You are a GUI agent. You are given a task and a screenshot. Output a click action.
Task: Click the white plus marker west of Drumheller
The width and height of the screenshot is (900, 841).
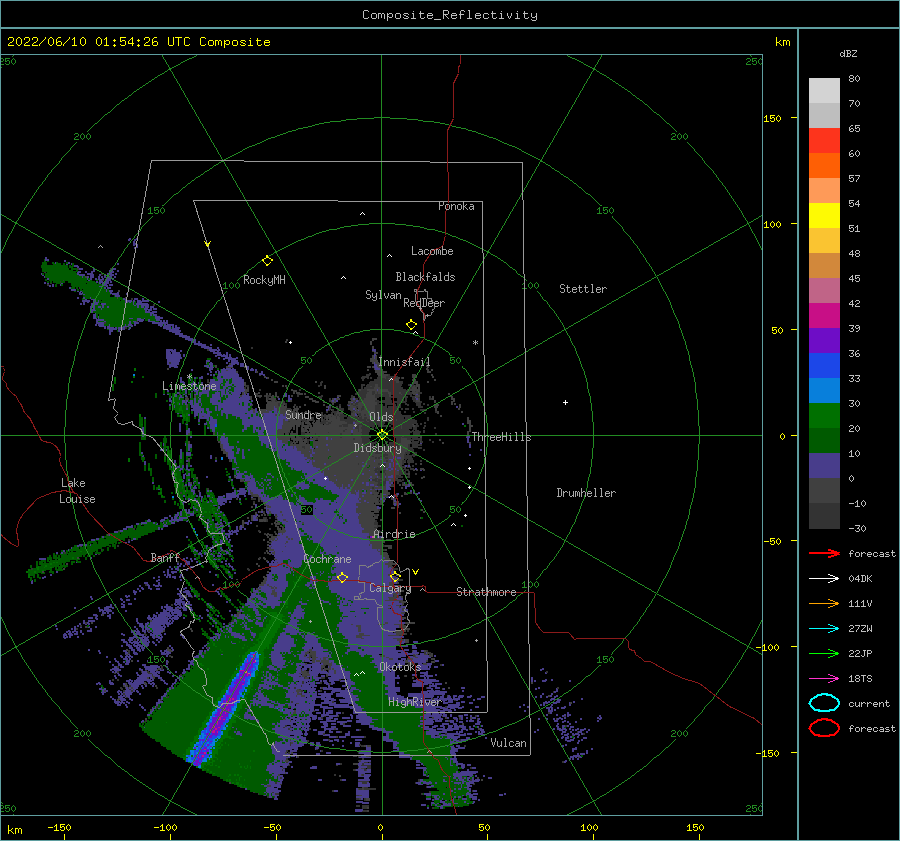pyautogui.click(x=565, y=402)
